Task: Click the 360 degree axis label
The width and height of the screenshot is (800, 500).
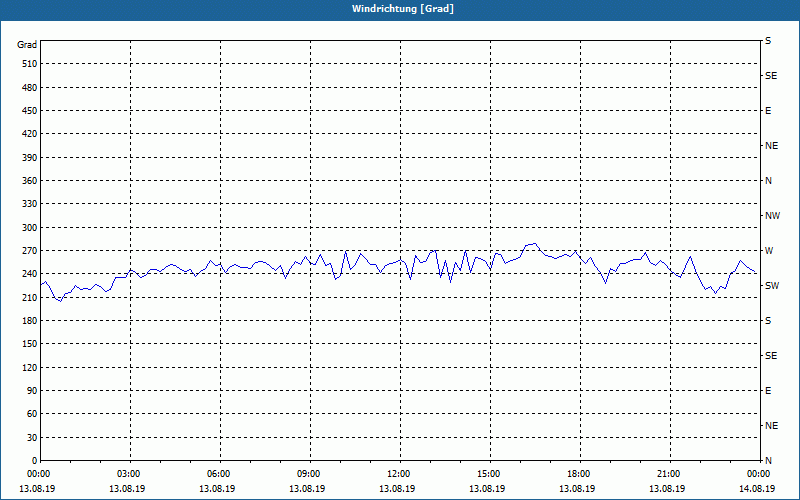Action: point(30,181)
